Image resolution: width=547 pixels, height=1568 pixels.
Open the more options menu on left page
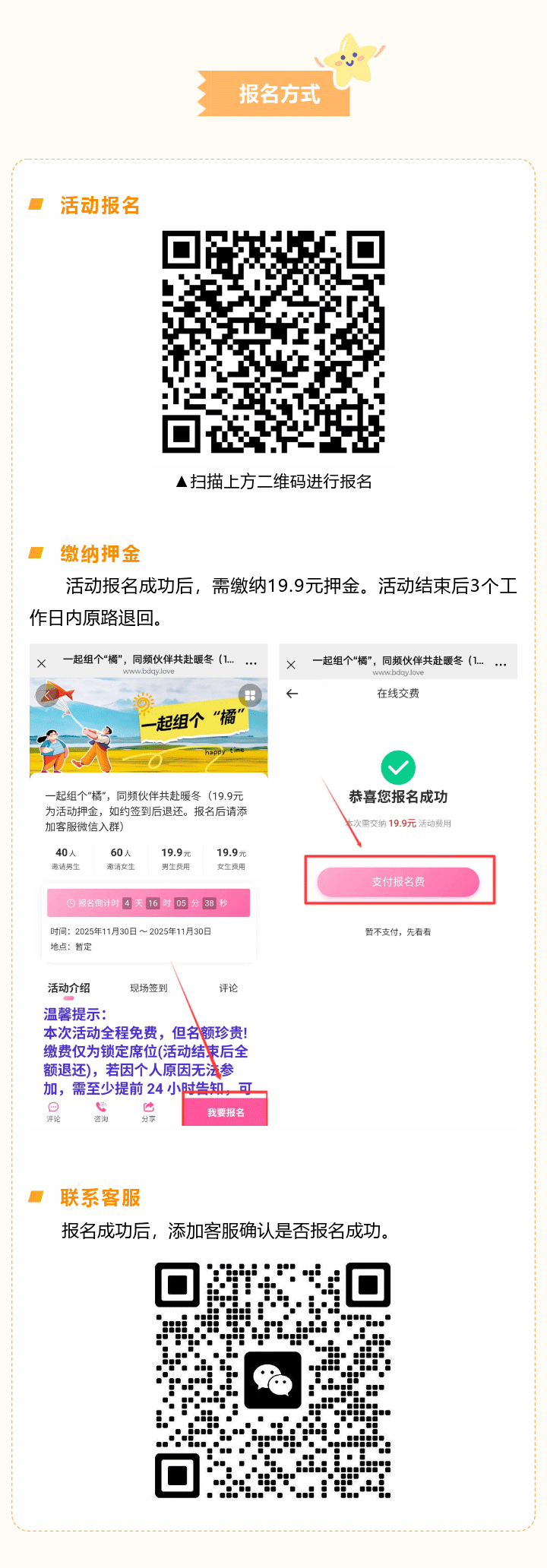[x=251, y=663]
